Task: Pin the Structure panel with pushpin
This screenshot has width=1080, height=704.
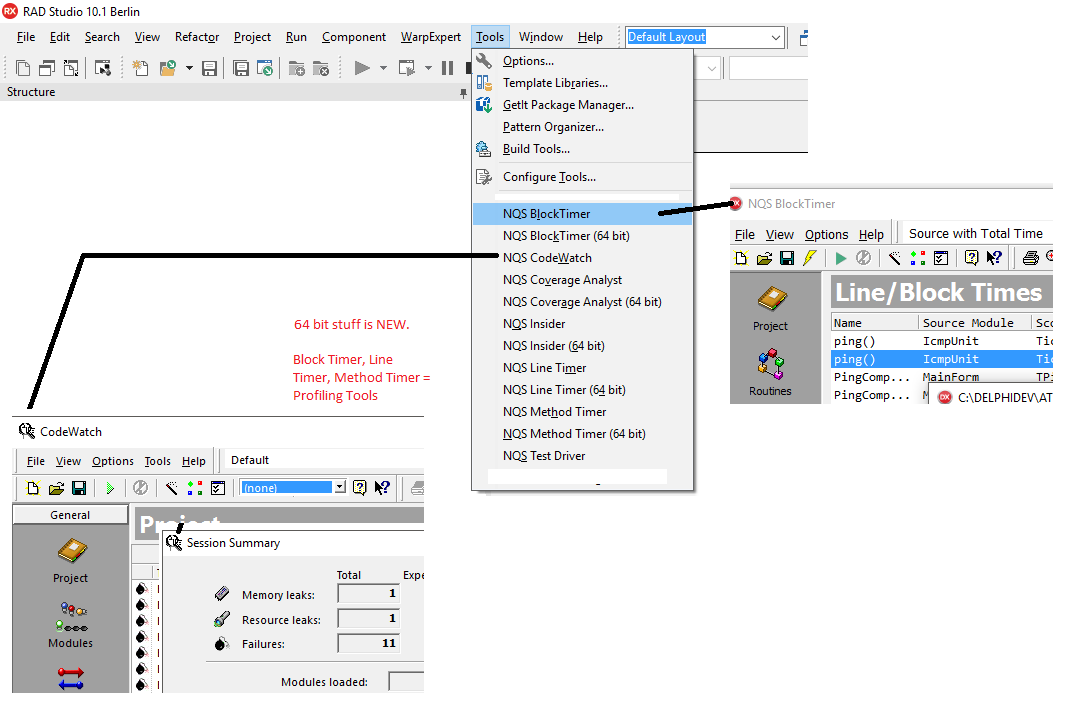Action: pos(463,93)
